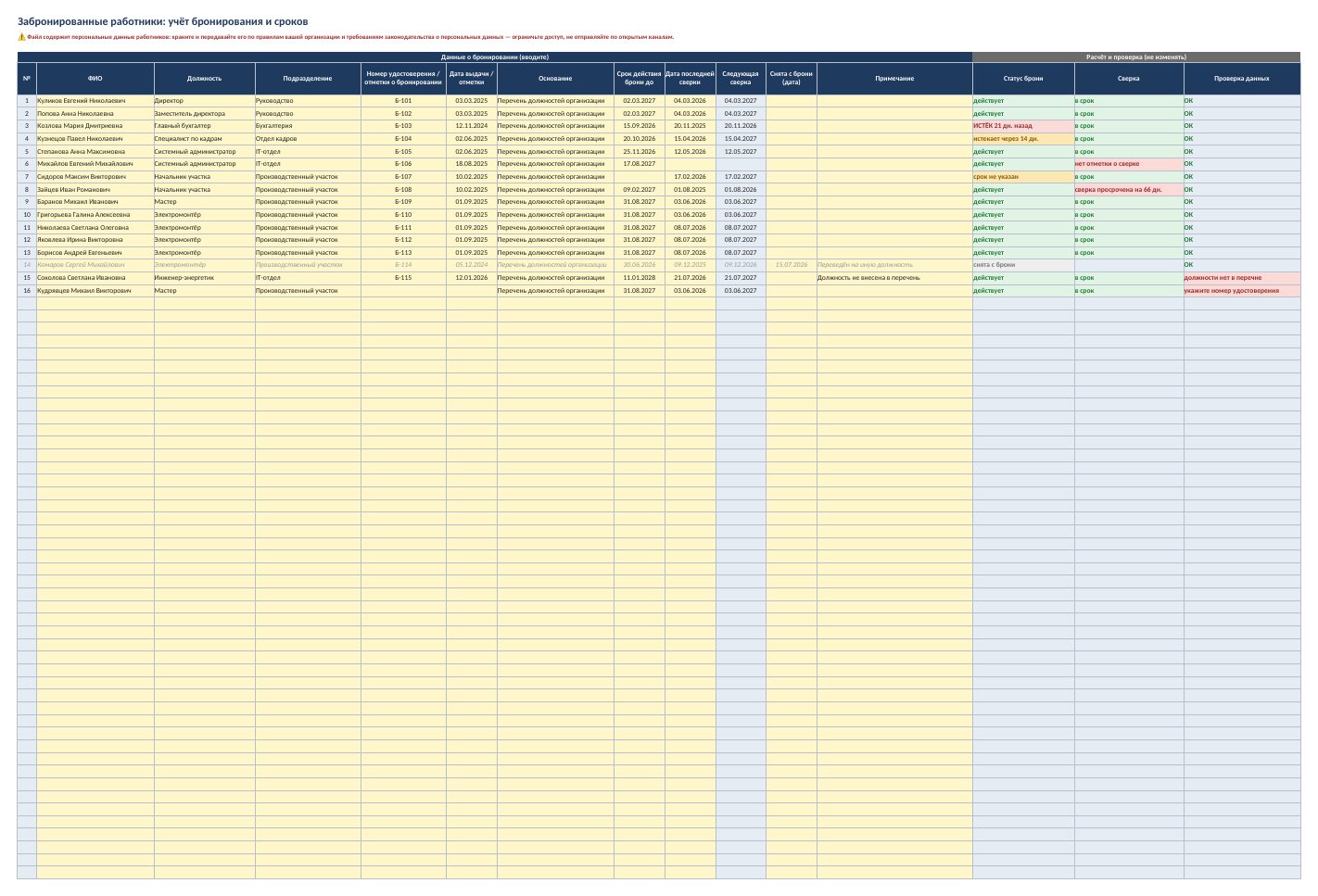Select the 'сверка просрочена на 66 дн.' cell
This screenshot has width=1318, height=896.
pyautogui.click(x=1129, y=190)
